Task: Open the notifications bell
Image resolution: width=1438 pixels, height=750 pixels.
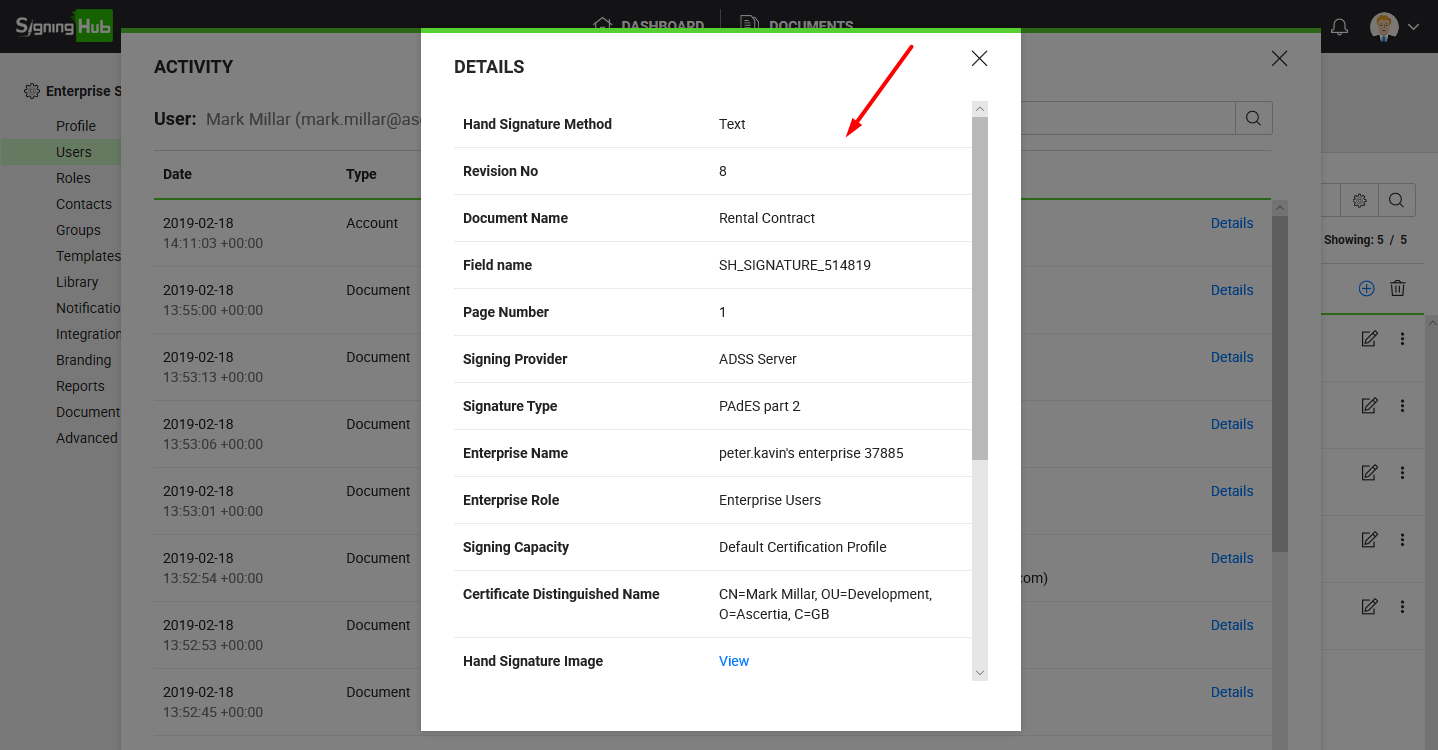Action: point(1339,27)
